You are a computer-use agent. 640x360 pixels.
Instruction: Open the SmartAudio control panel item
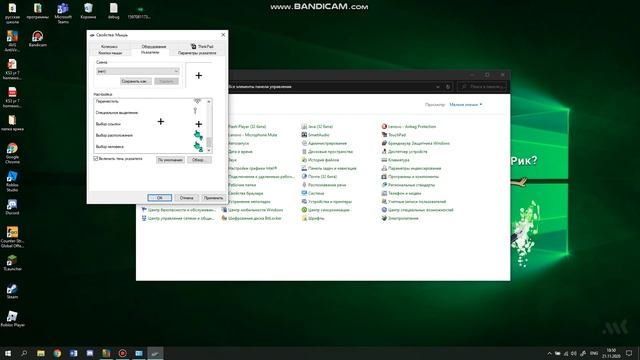tap(316, 135)
